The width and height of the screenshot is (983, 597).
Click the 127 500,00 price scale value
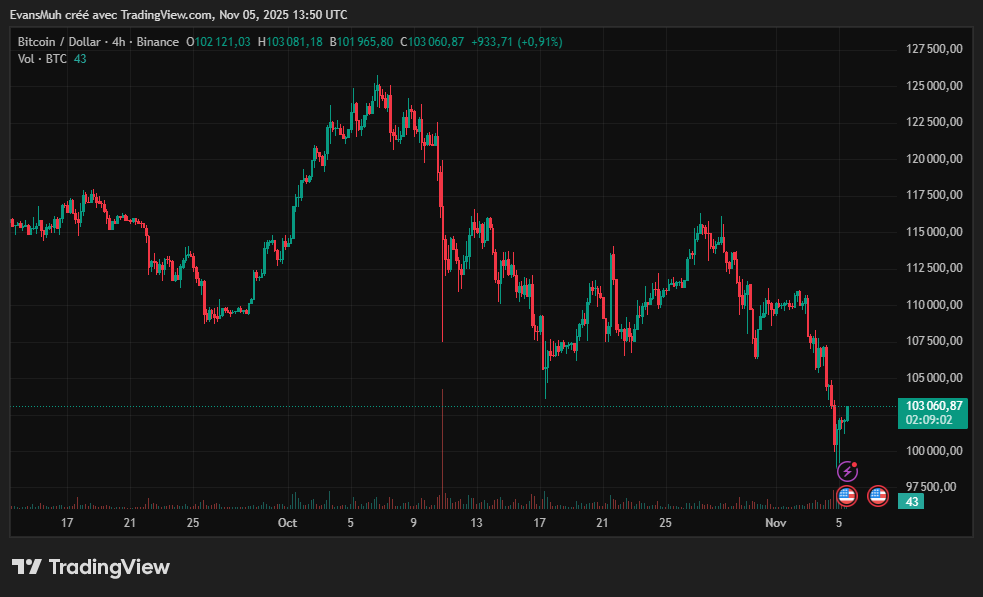(x=935, y=46)
